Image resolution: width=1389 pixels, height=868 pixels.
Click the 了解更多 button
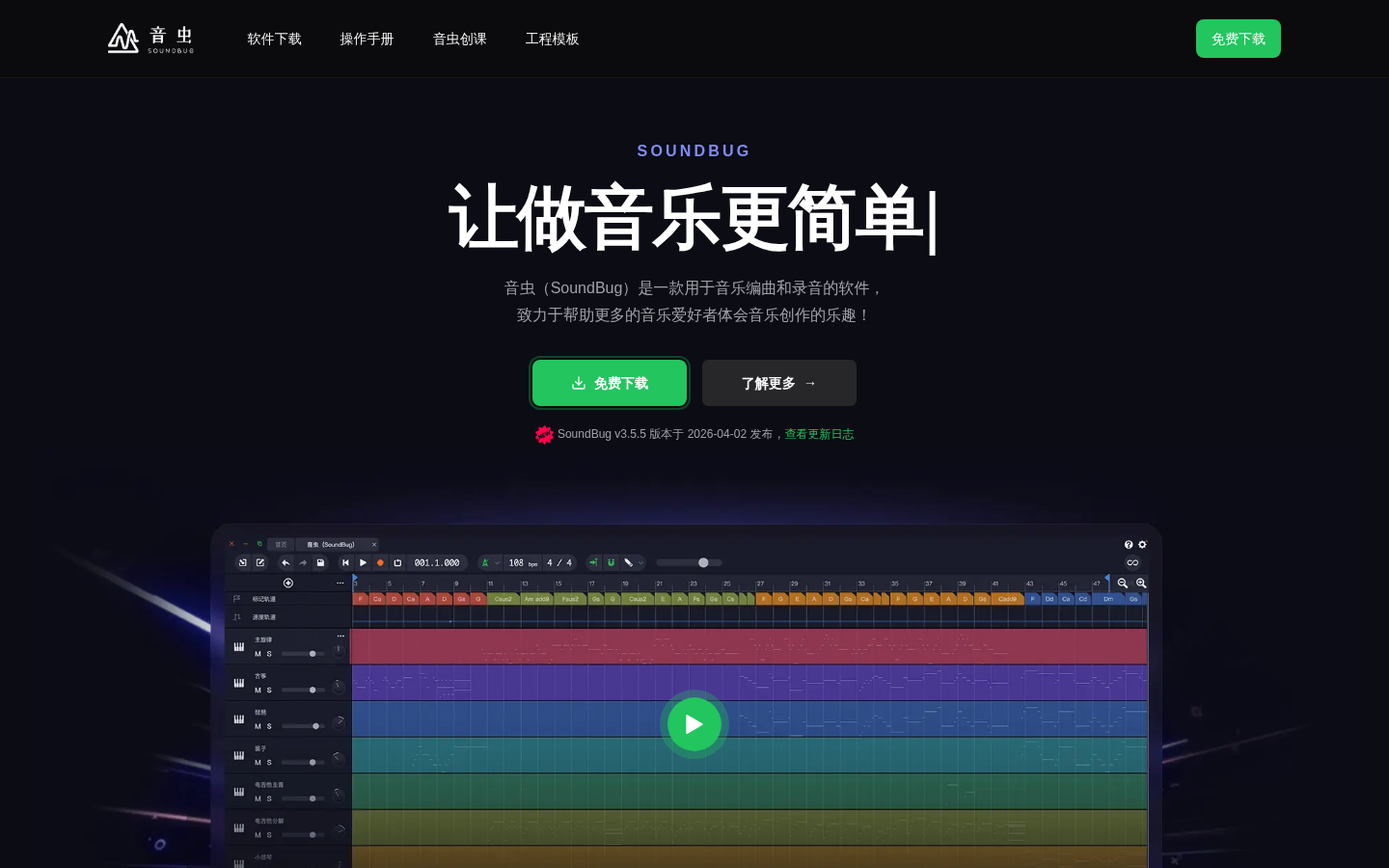(x=779, y=383)
